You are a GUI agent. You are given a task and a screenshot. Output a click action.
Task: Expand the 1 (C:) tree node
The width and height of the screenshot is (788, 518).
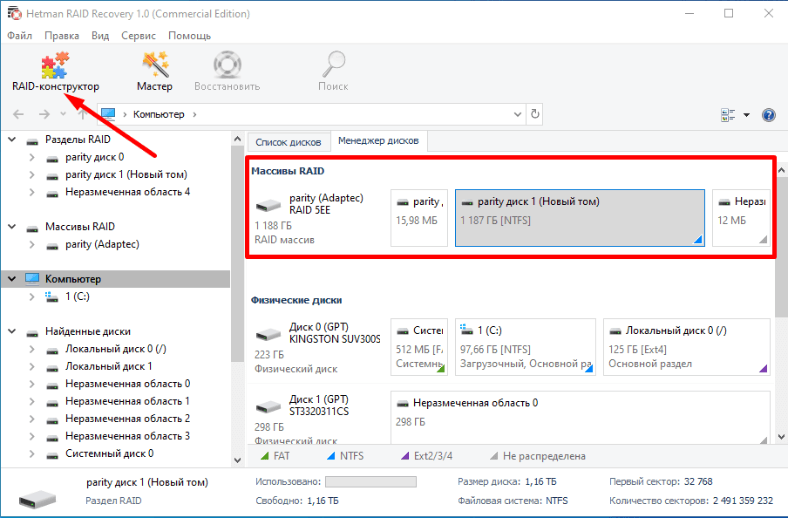32,296
